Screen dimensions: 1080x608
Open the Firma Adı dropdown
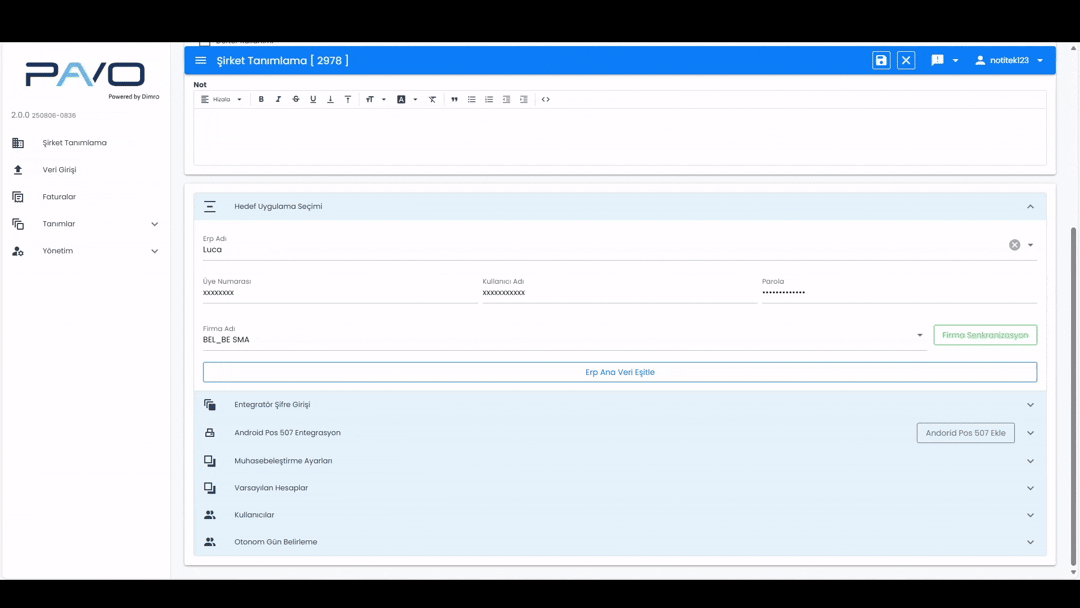tap(920, 335)
